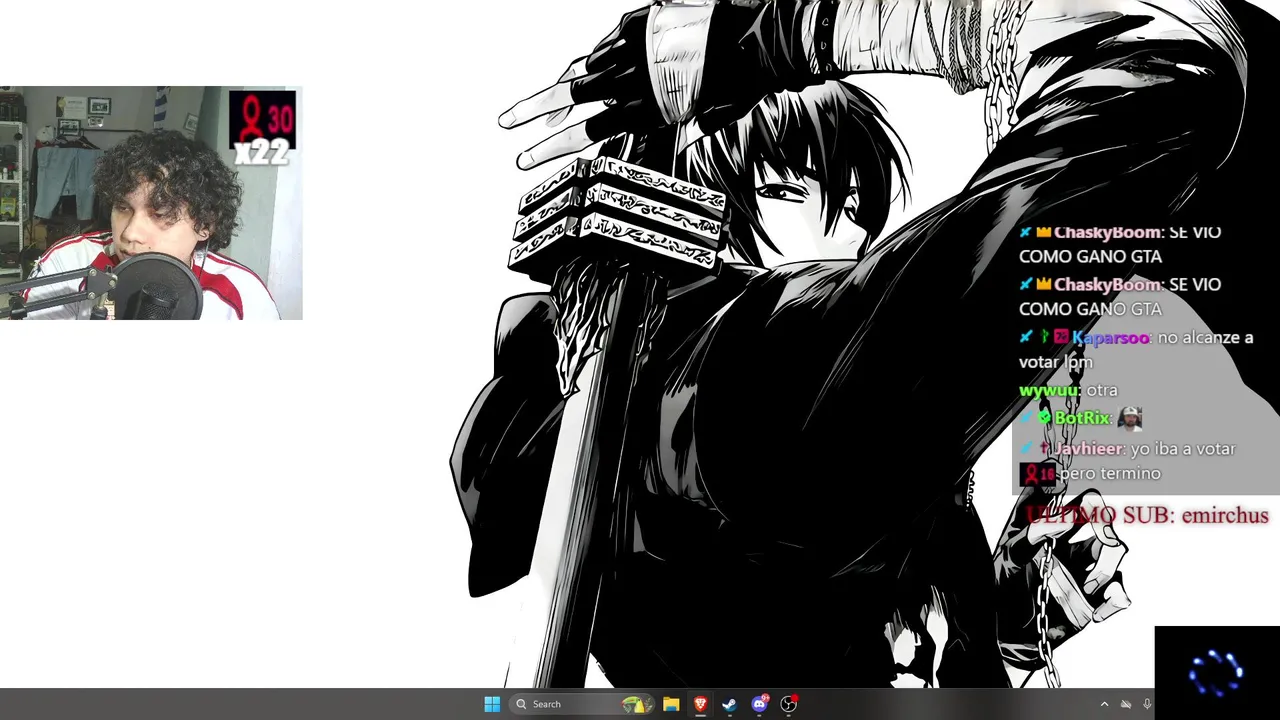Open Discord from the taskbar
Screen dimensions: 1280x720
point(759,704)
